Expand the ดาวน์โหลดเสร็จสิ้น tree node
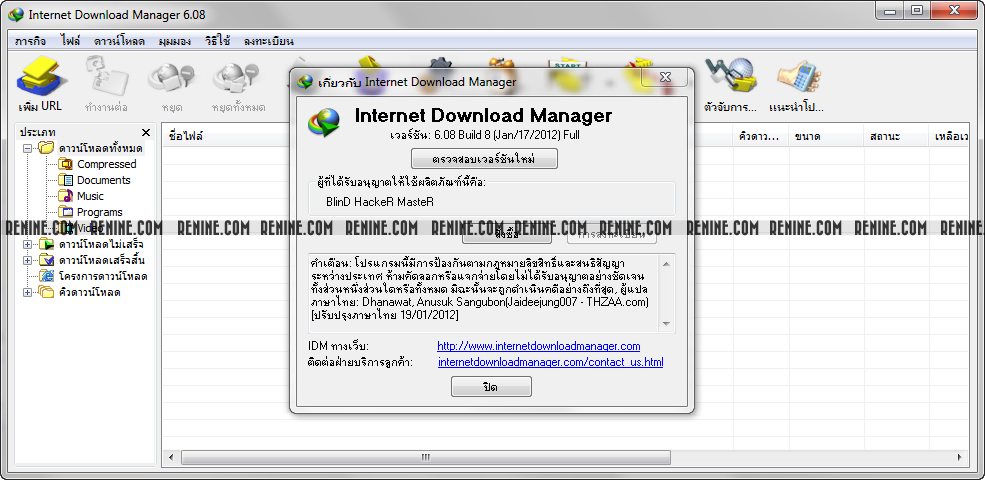 click(x=27, y=260)
